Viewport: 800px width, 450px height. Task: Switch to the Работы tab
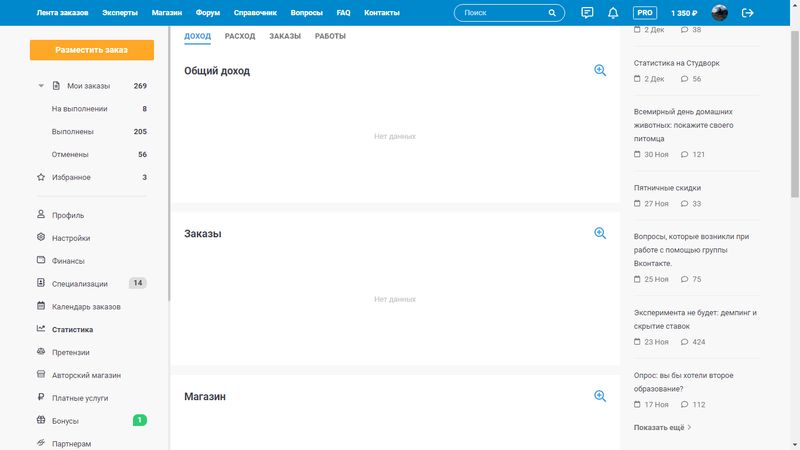(x=330, y=36)
